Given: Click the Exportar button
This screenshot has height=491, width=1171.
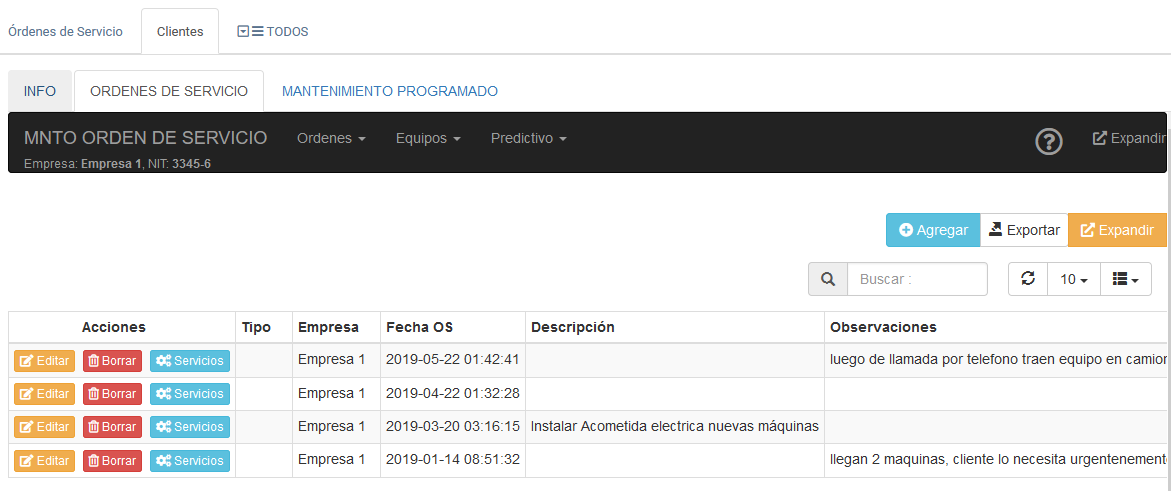Looking at the screenshot, I should pos(1024,230).
